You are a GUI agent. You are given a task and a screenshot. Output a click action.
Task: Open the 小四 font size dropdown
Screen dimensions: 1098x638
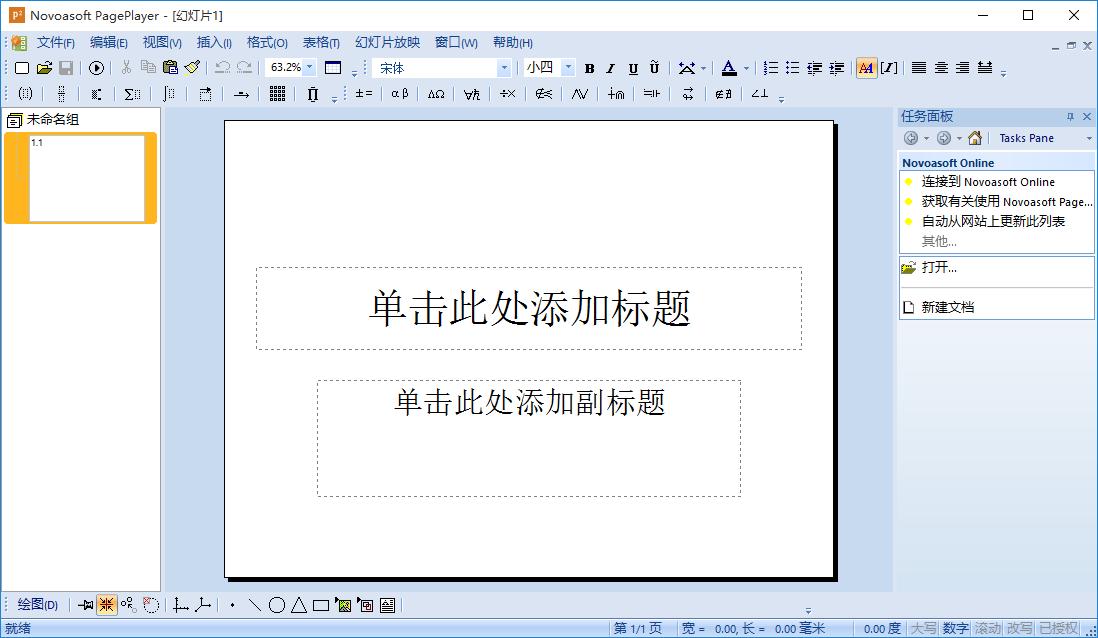[x=568, y=68]
